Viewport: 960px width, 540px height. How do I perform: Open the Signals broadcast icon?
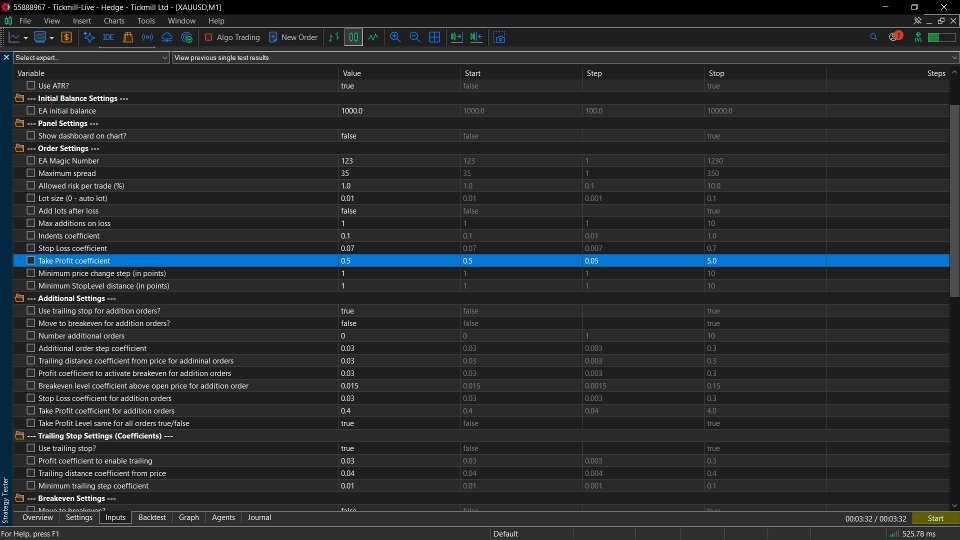[148, 37]
